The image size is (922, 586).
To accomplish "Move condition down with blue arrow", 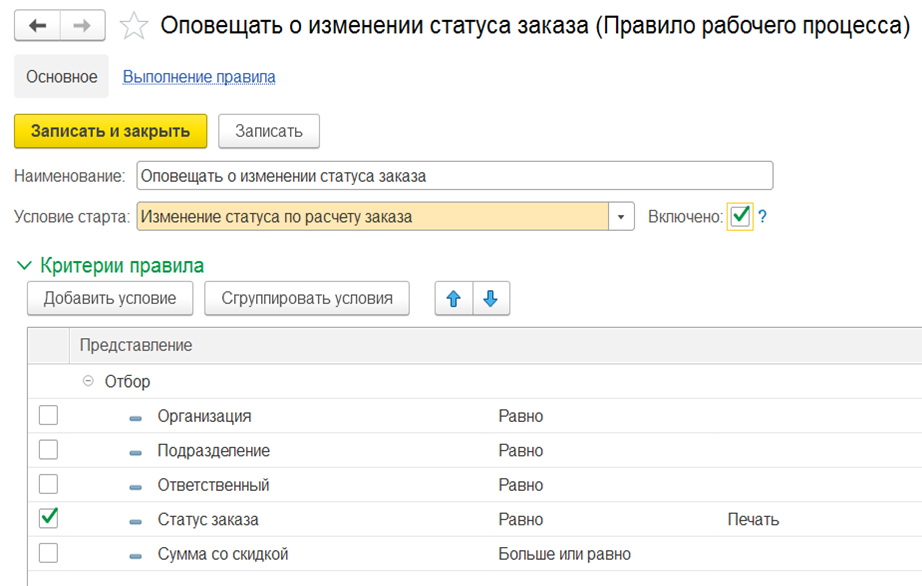I will 490,298.
